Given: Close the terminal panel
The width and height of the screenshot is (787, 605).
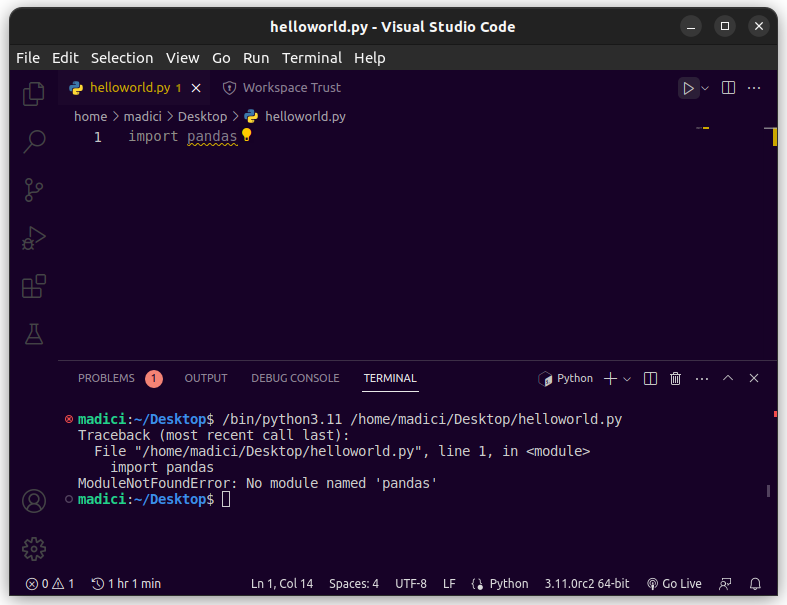Looking at the screenshot, I should click(754, 378).
